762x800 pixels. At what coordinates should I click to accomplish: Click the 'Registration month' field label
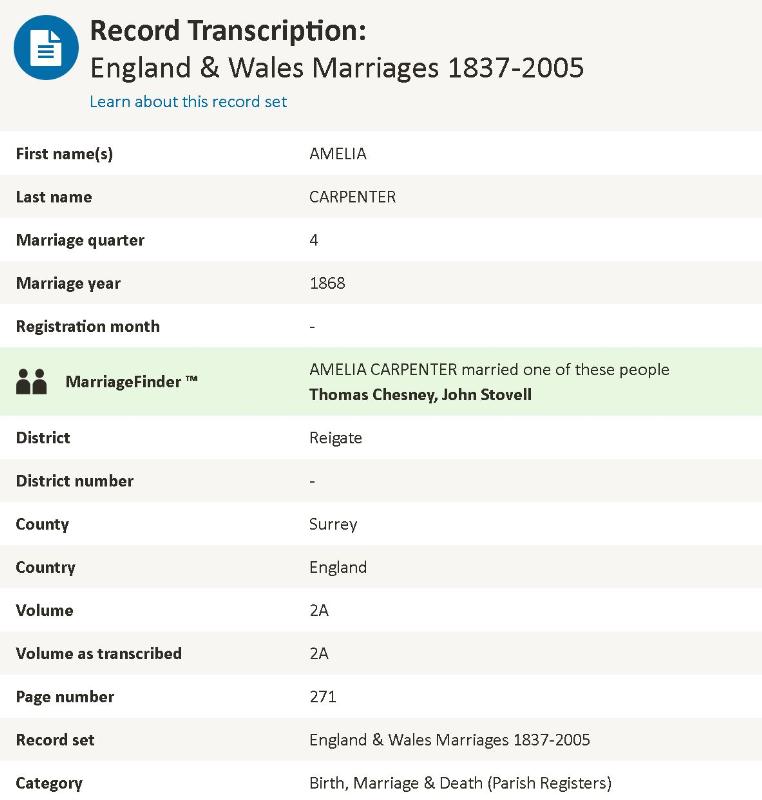coord(88,326)
